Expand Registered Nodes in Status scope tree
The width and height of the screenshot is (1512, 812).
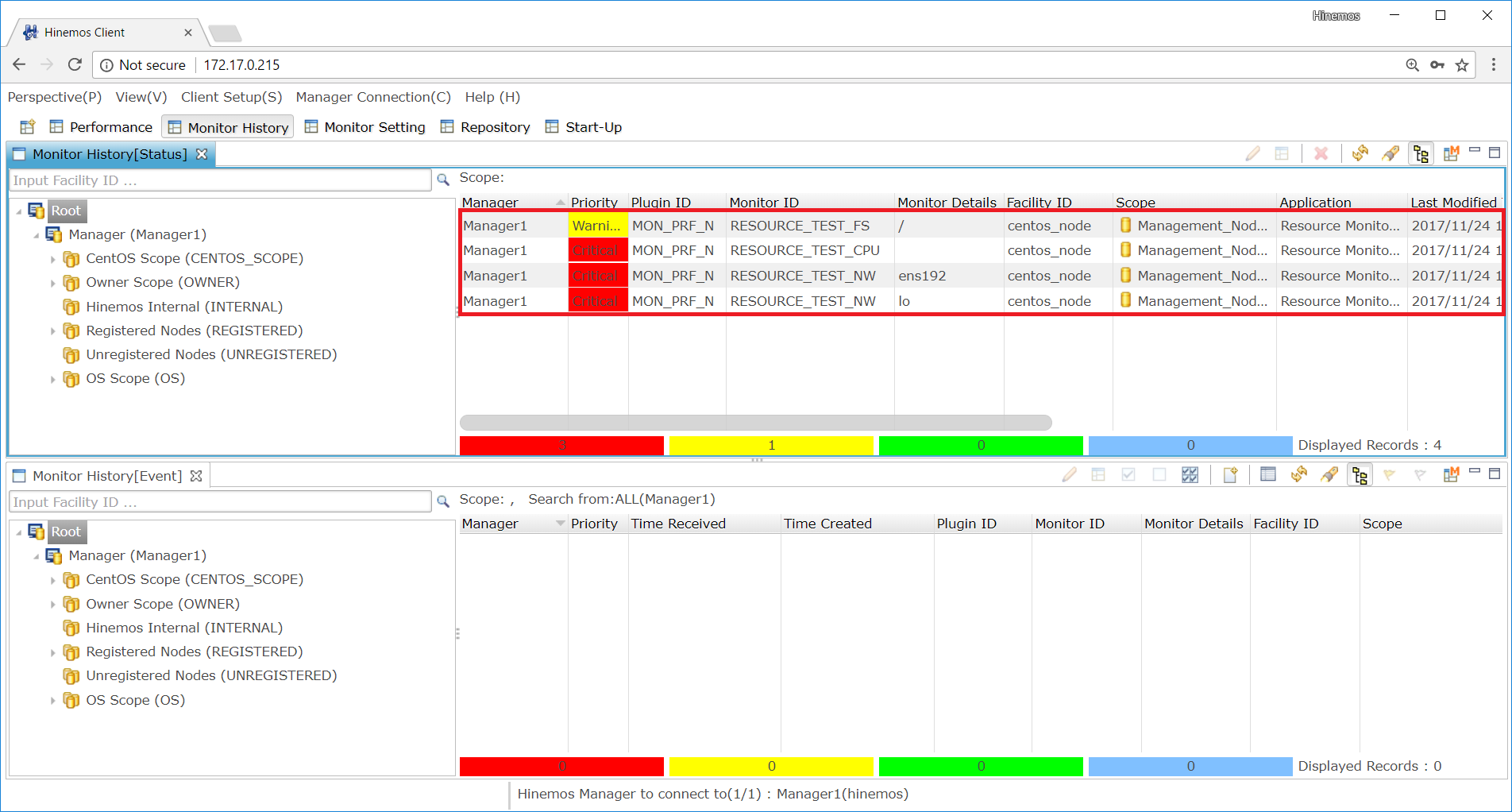[53, 331]
